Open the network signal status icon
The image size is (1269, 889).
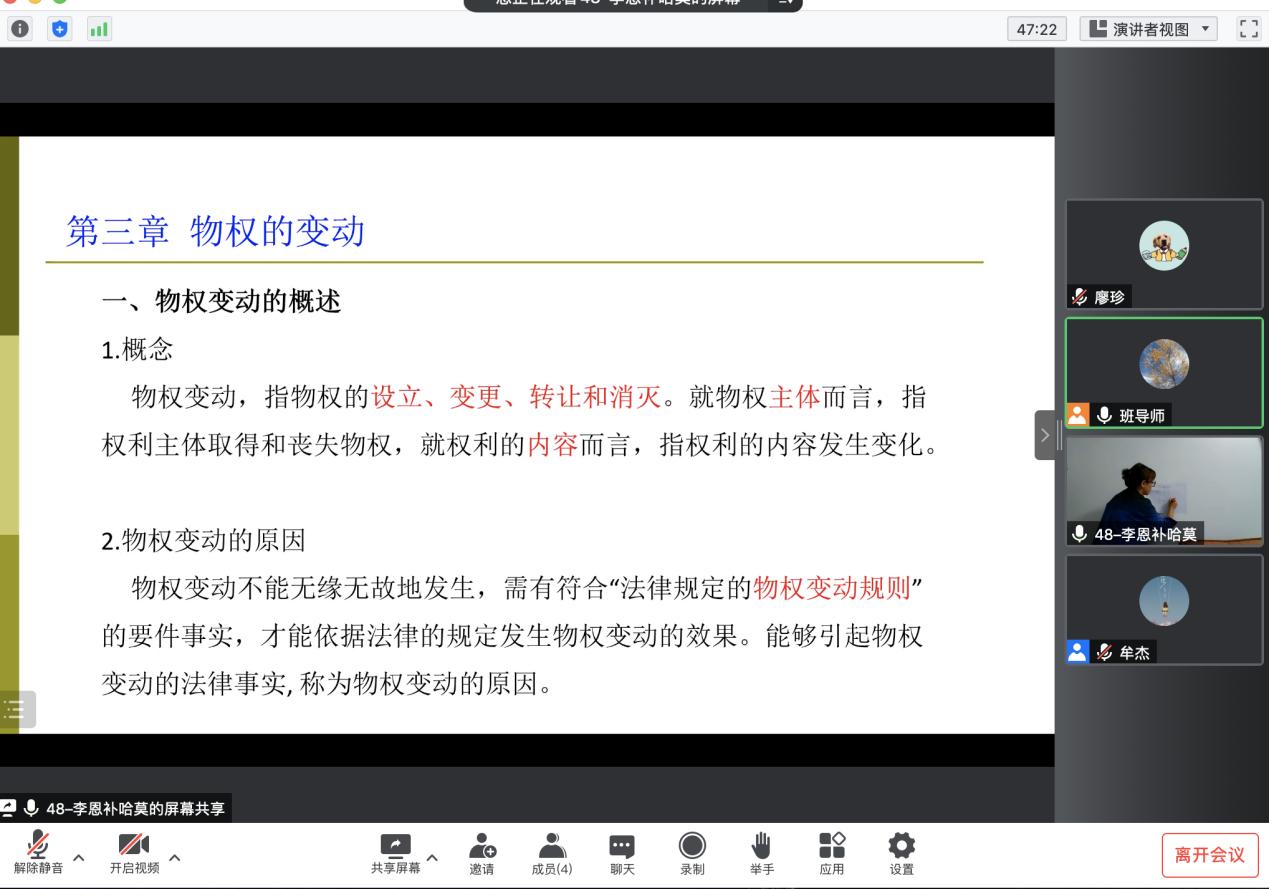99,30
